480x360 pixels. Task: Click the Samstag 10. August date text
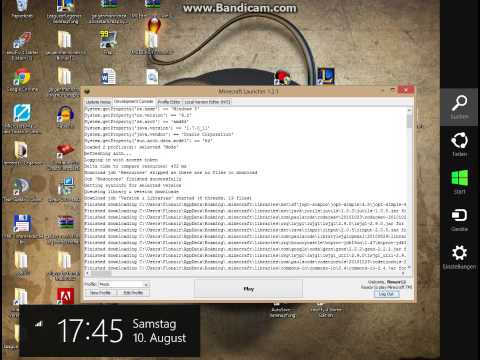coord(159,331)
